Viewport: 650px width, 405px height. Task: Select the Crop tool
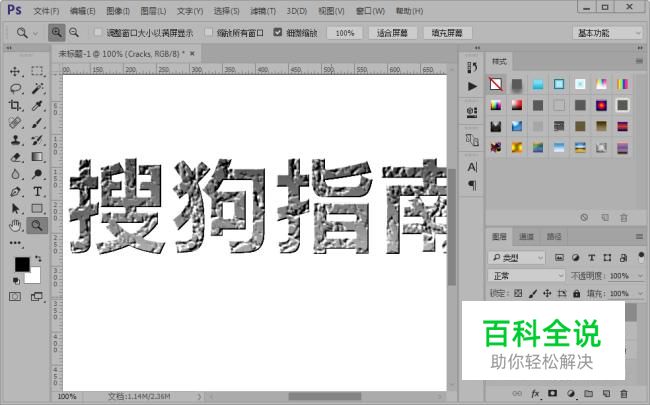[15, 105]
